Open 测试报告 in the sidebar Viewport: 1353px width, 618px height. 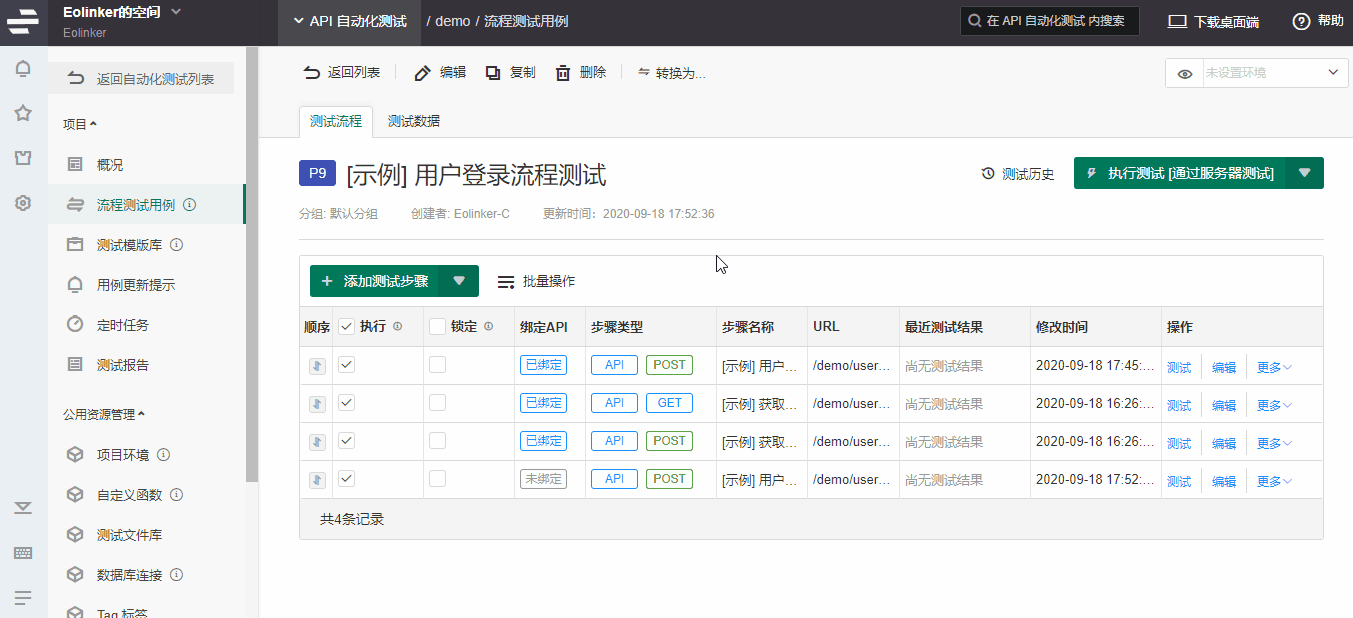123,365
